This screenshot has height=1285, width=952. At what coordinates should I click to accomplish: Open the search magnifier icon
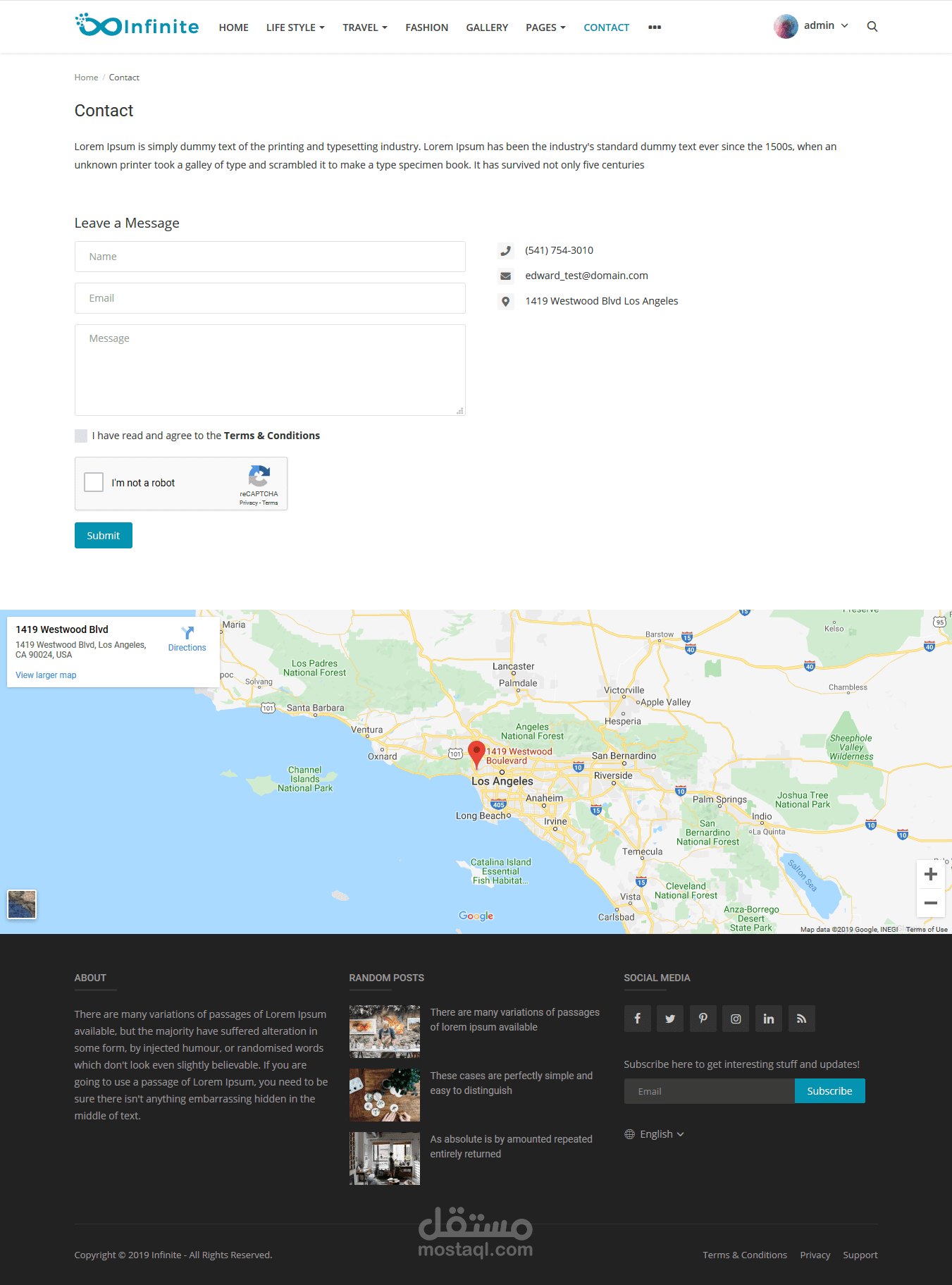tap(872, 27)
